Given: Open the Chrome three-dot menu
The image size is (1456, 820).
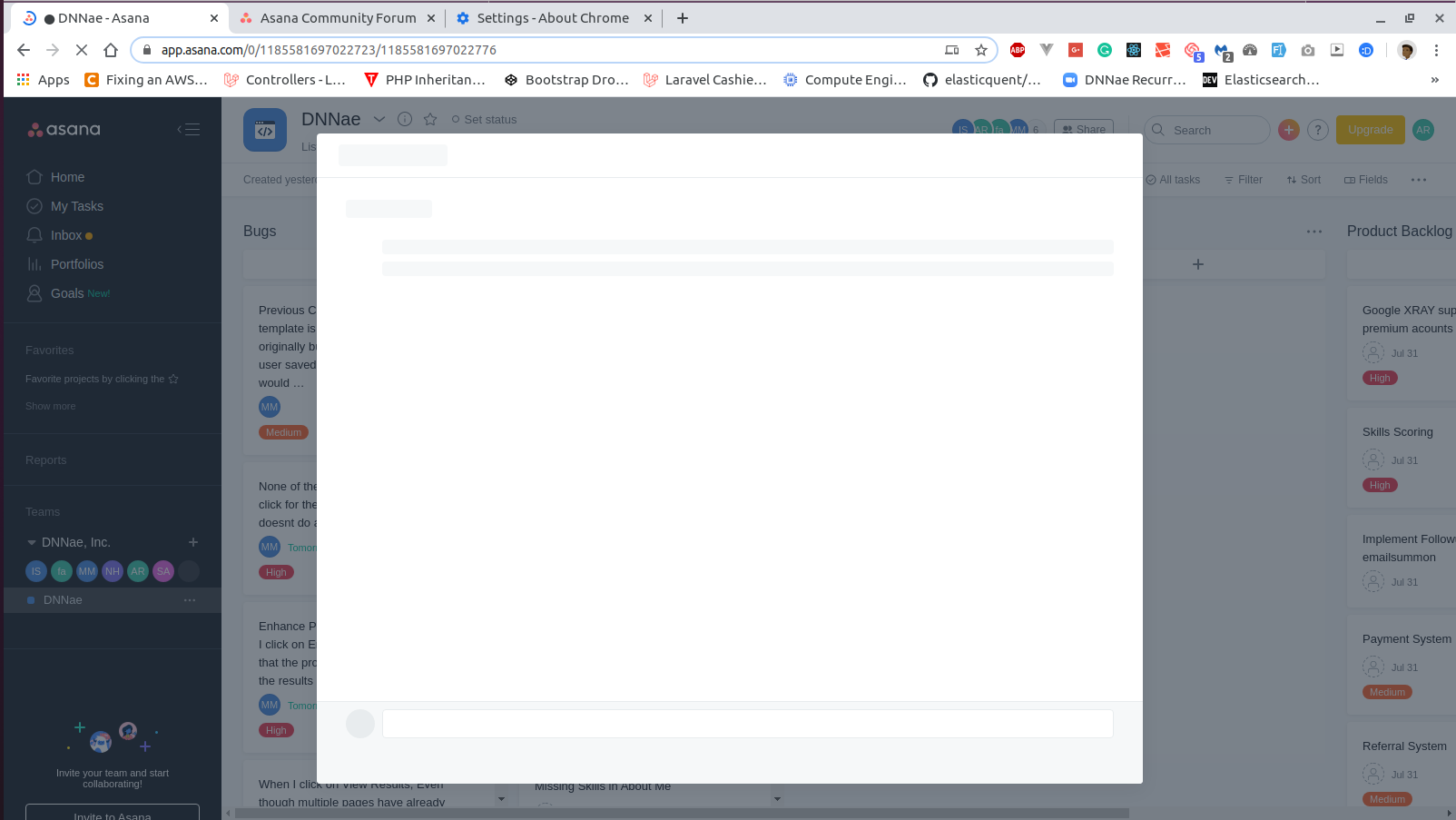Looking at the screenshot, I should point(1436,50).
